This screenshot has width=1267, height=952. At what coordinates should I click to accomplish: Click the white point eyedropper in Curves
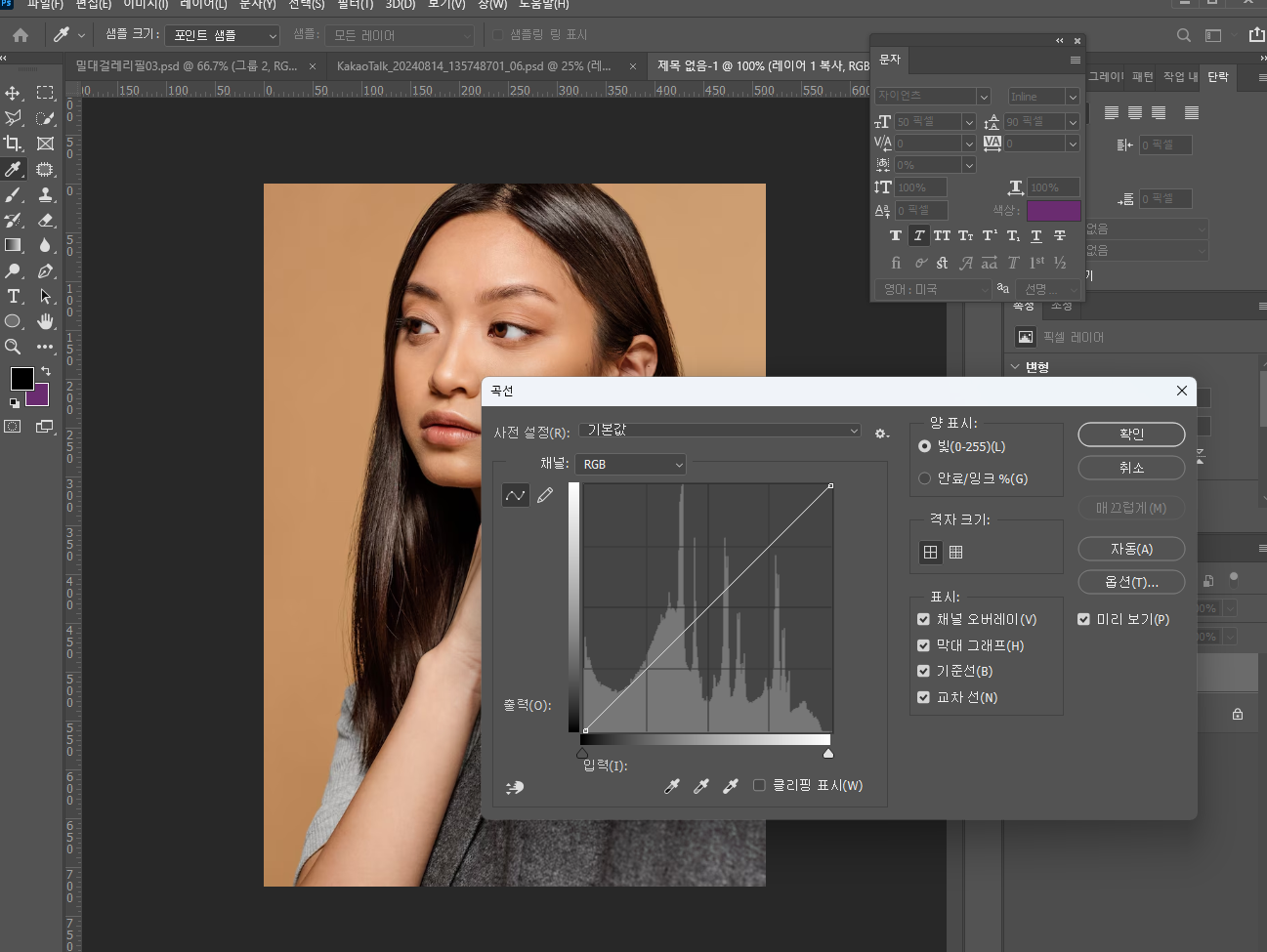tap(731, 786)
